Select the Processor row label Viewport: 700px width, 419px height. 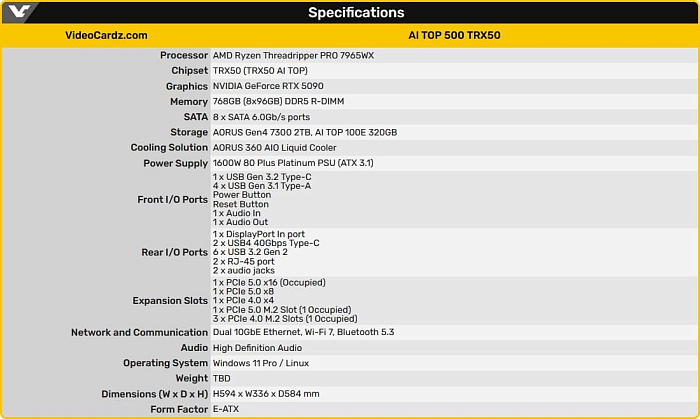click(x=184, y=55)
